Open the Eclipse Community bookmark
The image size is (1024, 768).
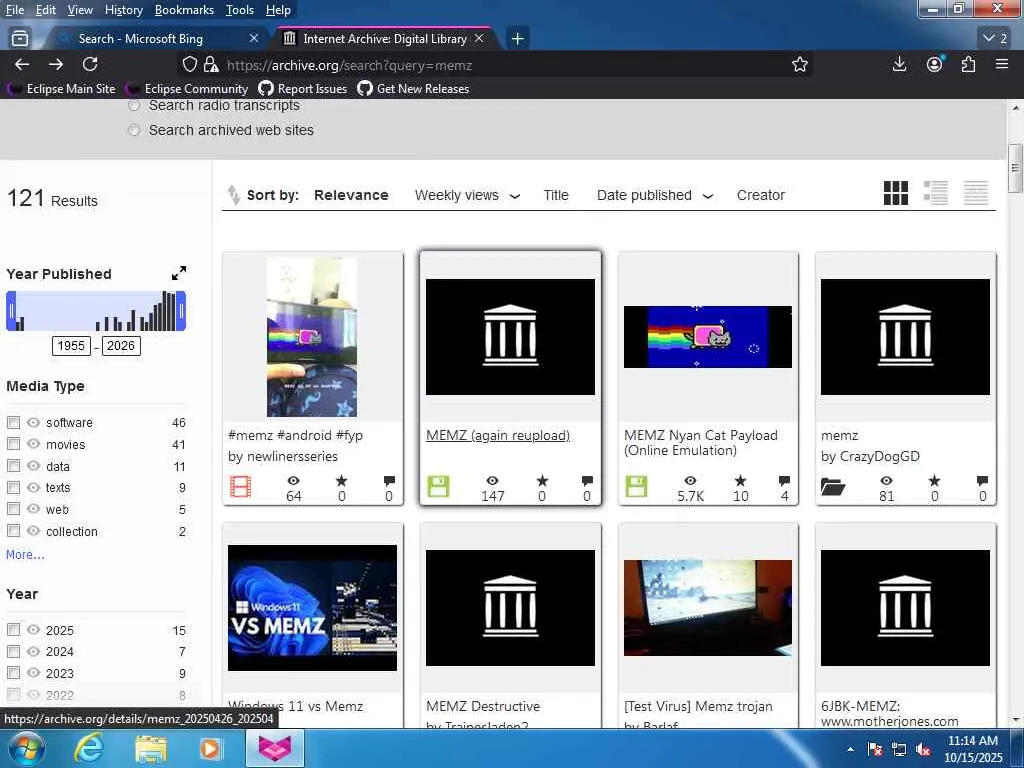pyautogui.click(x=187, y=89)
